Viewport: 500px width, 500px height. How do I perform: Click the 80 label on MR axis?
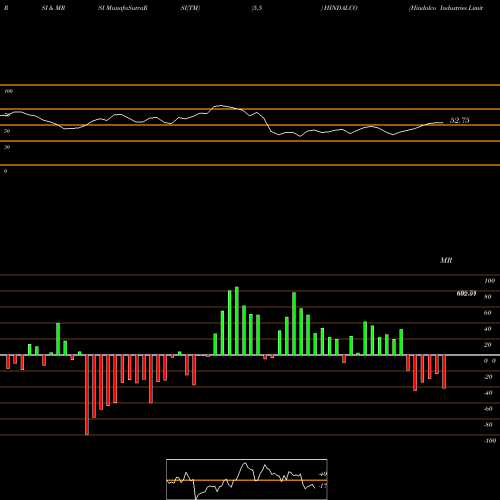488,297
